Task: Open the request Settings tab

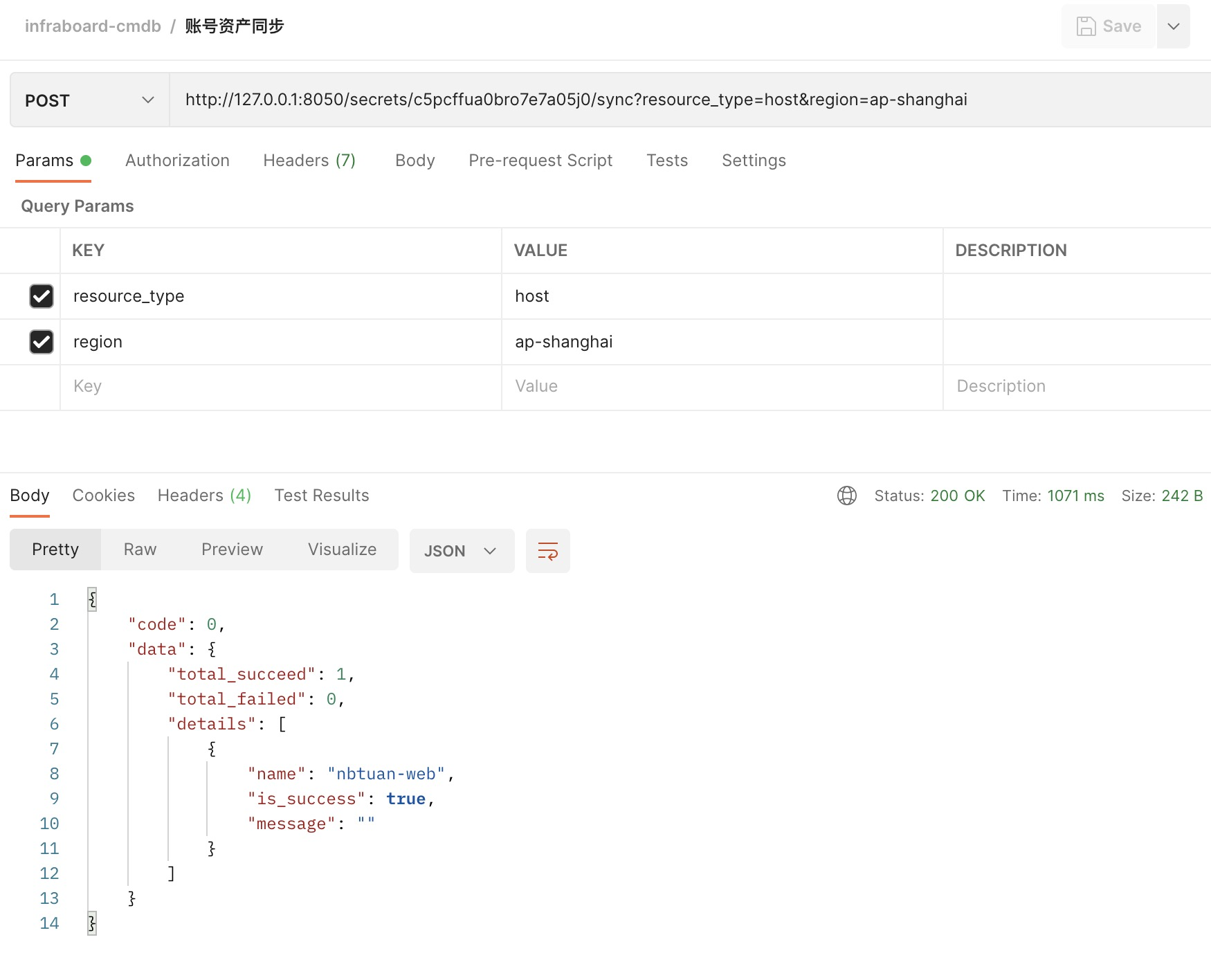Action: pos(754,161)
